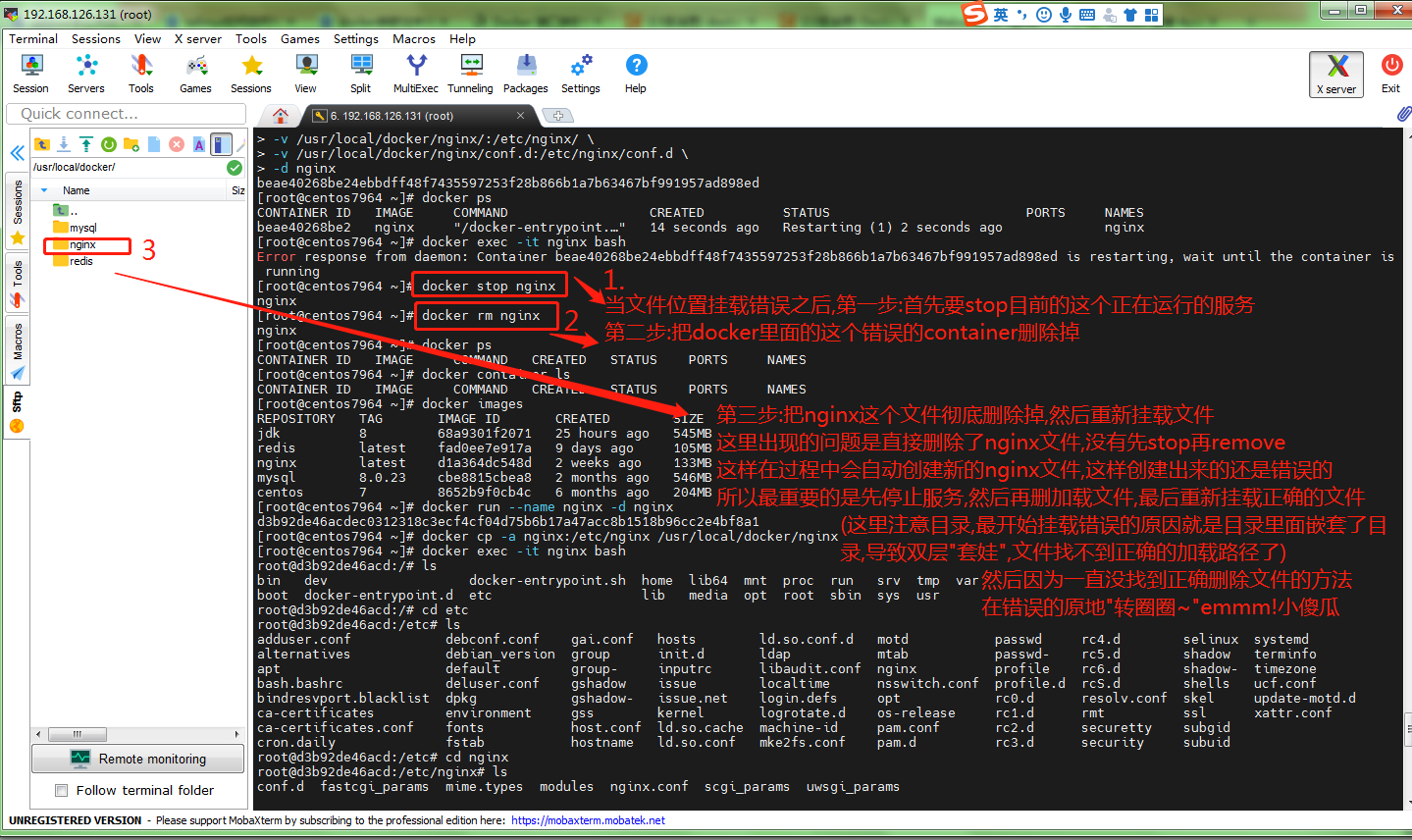1412x840 pixels.
Task: Click the Help question mark icon
Action: coord(636,74)
